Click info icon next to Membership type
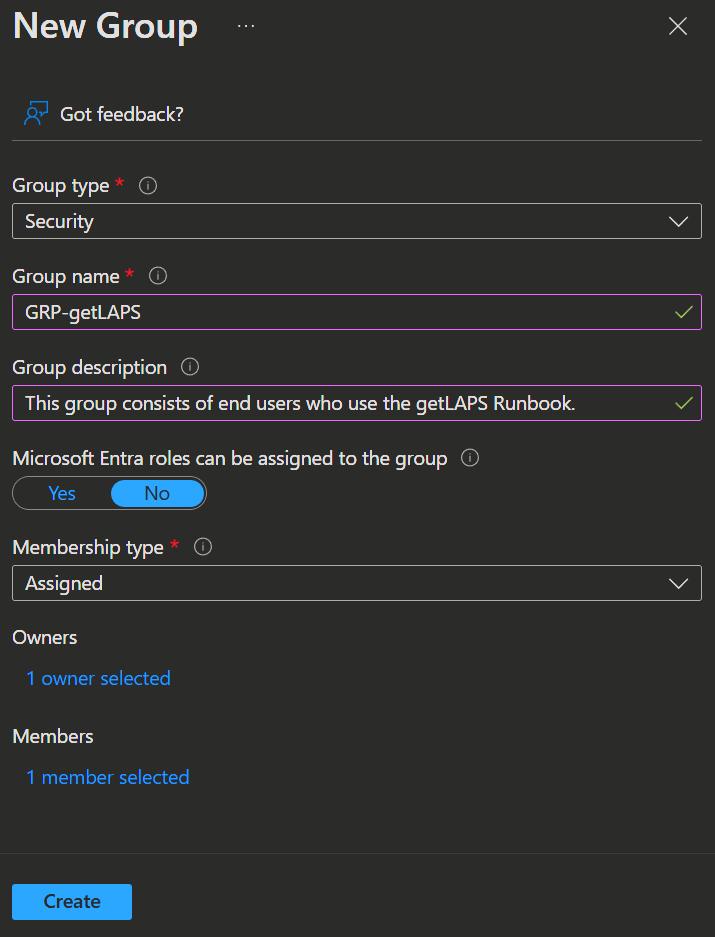715x937 pixels. tap(203, 547)
